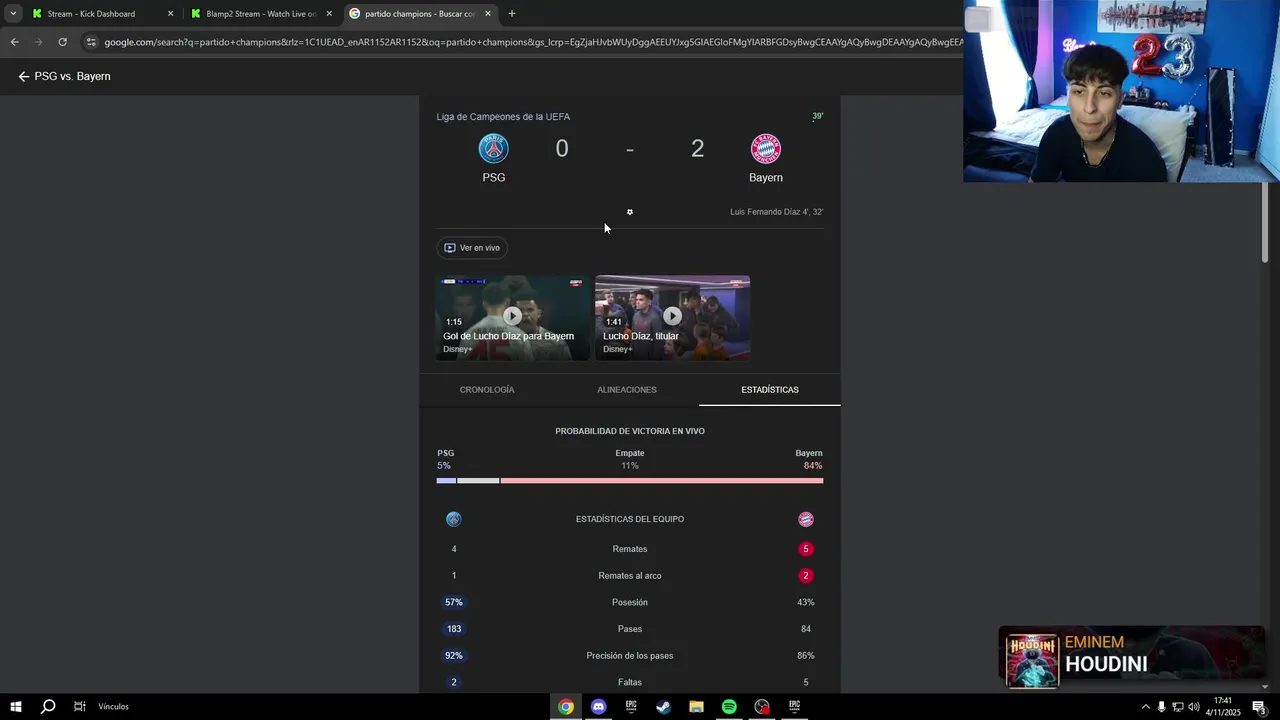The width and height of the screenshot is (1280, 720).
Task: Play the Lucho Díaz, titular video
Action: pos(672,317)
